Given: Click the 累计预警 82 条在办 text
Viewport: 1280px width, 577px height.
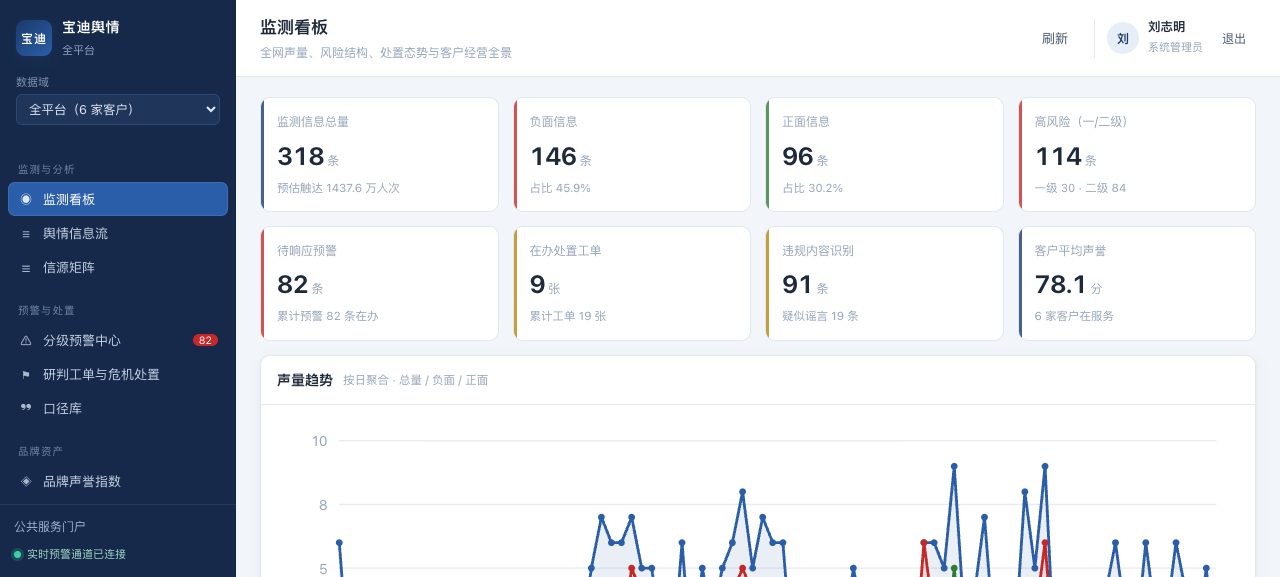Looking at the screenshot, I should pos(328,316).
